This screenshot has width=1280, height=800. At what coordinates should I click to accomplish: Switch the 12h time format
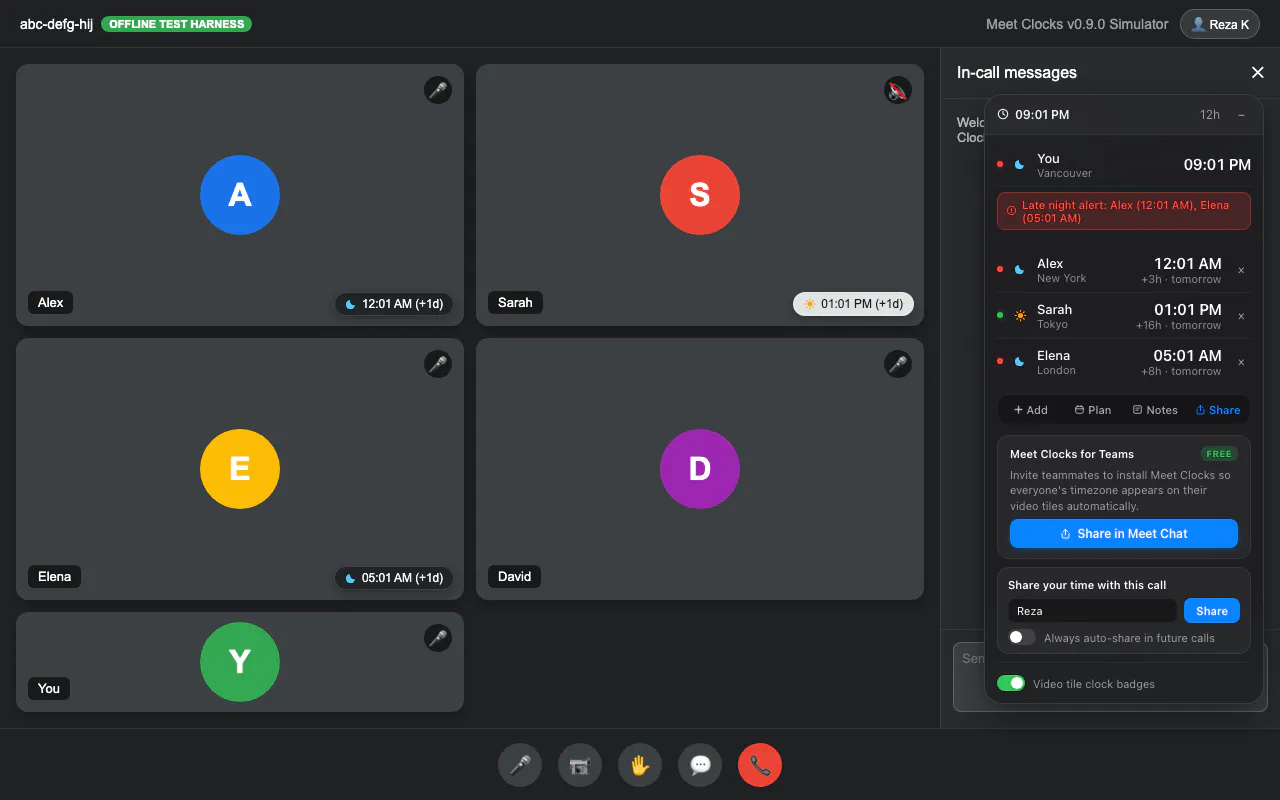pos(1210,115)
